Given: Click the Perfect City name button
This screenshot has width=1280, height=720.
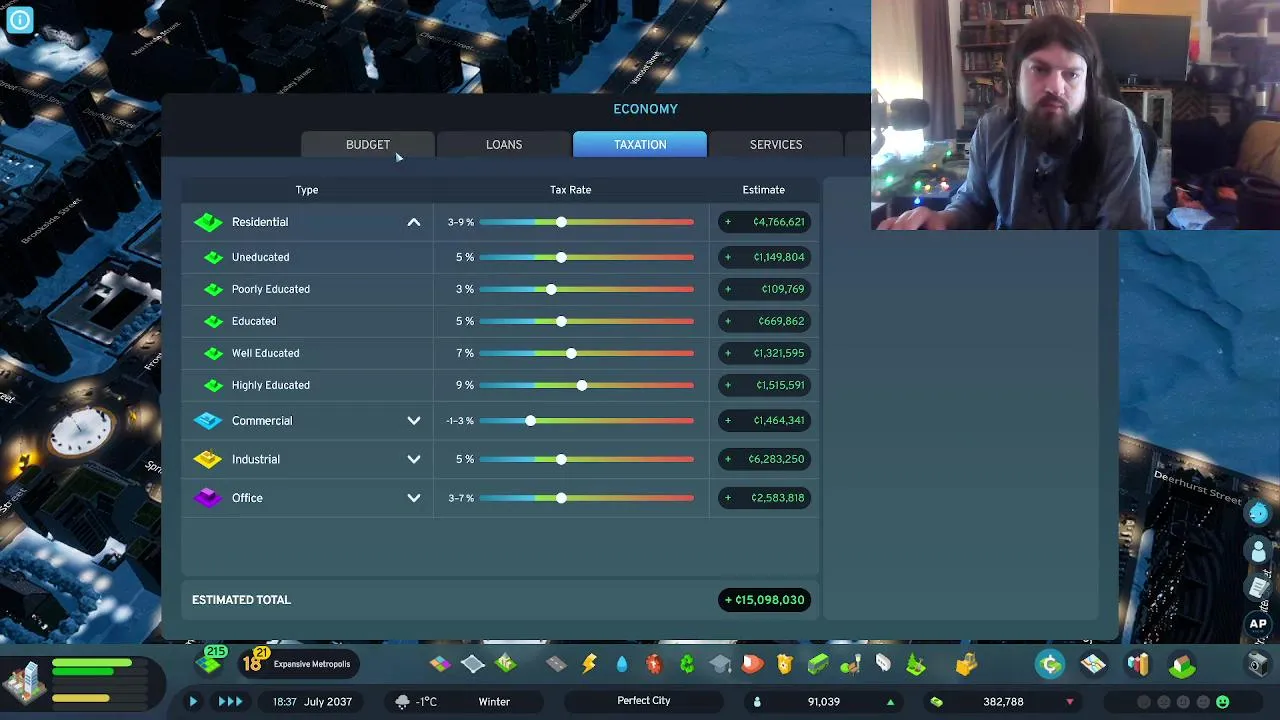Looking at the screenshot, I should pyautogui.click(x=644, y=701).
